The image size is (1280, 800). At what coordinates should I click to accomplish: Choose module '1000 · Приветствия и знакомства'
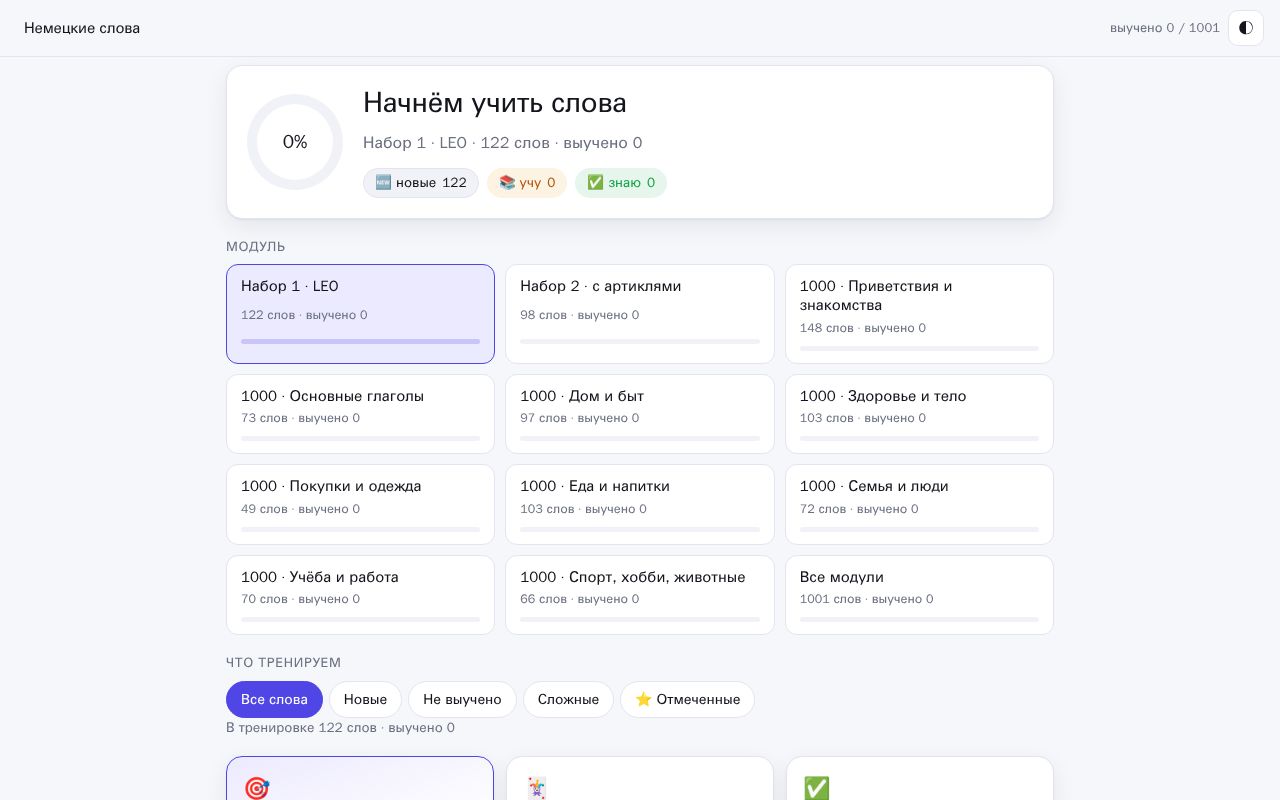919,314
